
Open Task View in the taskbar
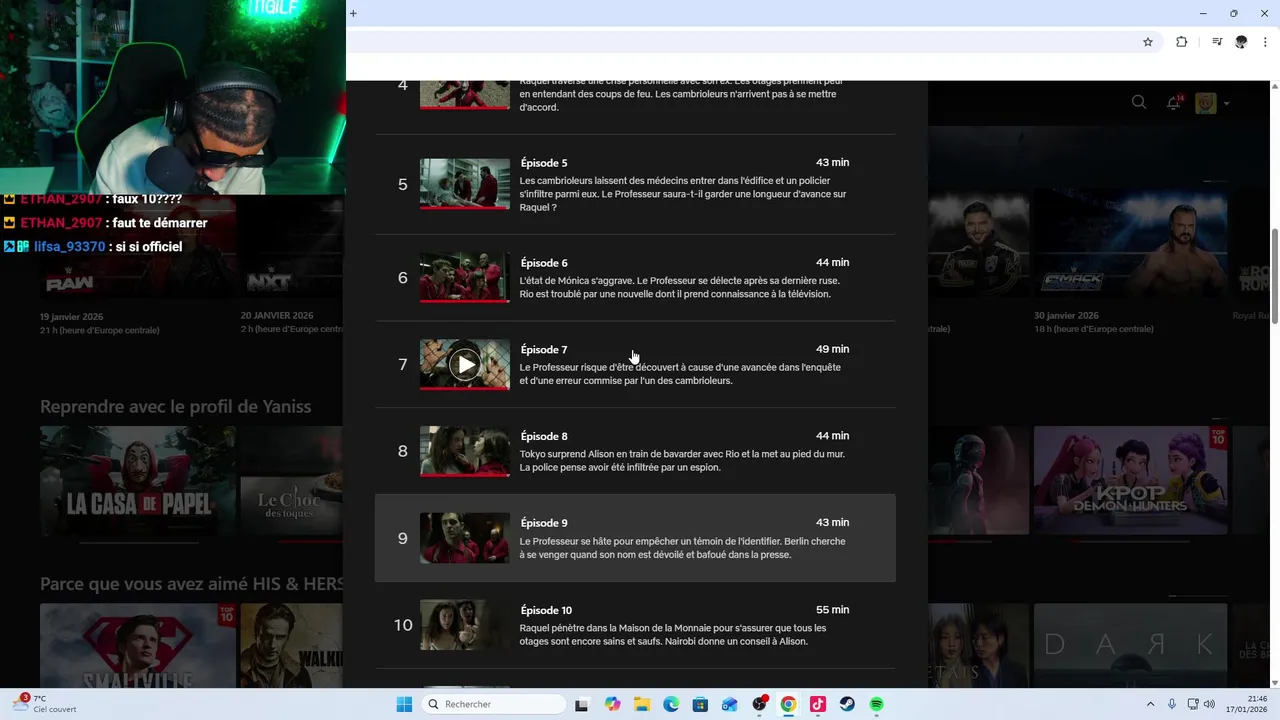[582, 704]
